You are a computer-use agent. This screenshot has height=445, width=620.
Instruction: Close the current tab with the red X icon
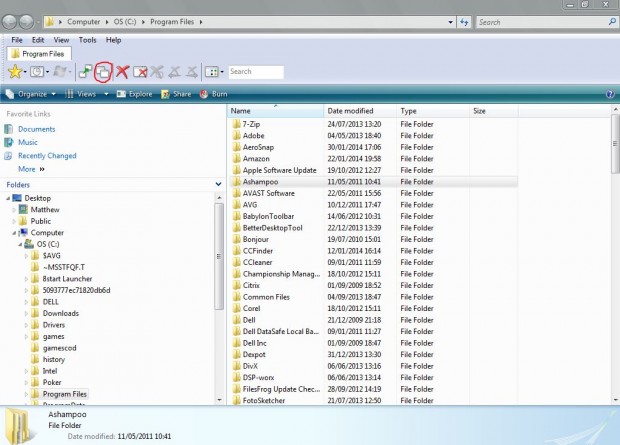coord(122,72)
